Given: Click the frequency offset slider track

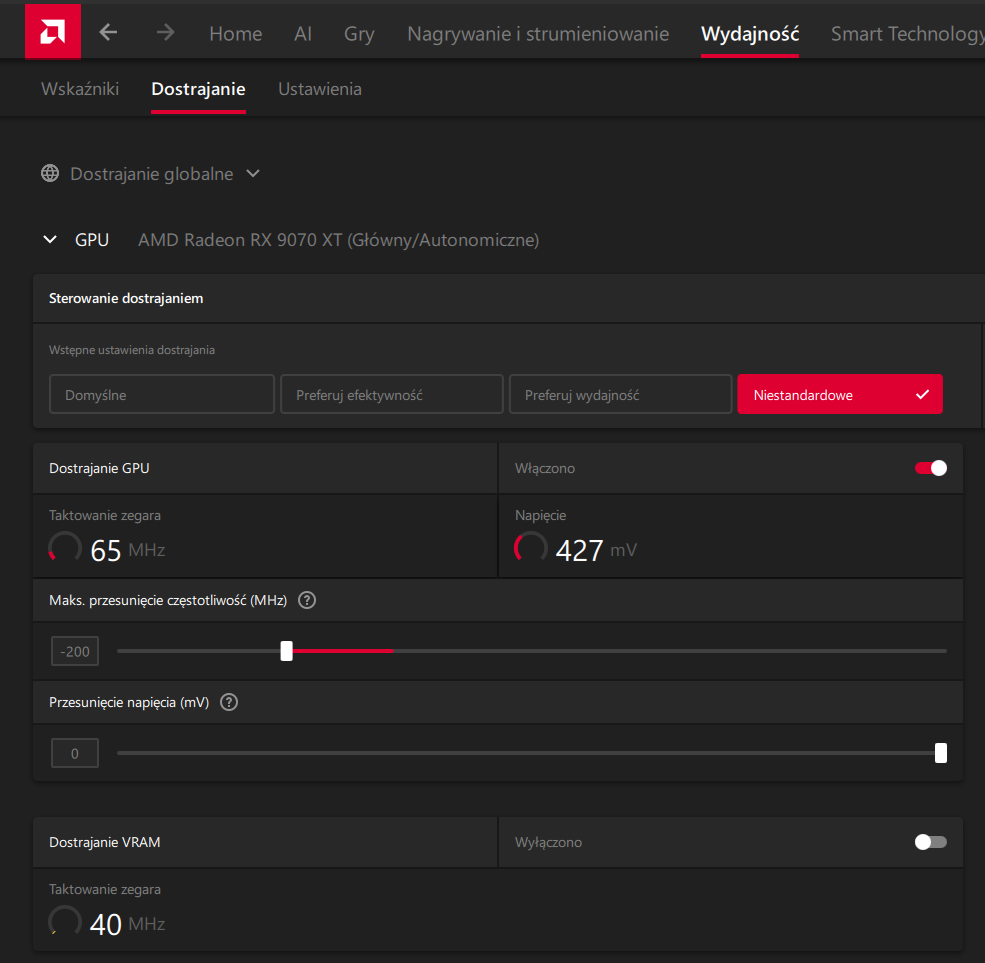Looking at the screenshot, I should pyautogui.click(x=532, y=651).
